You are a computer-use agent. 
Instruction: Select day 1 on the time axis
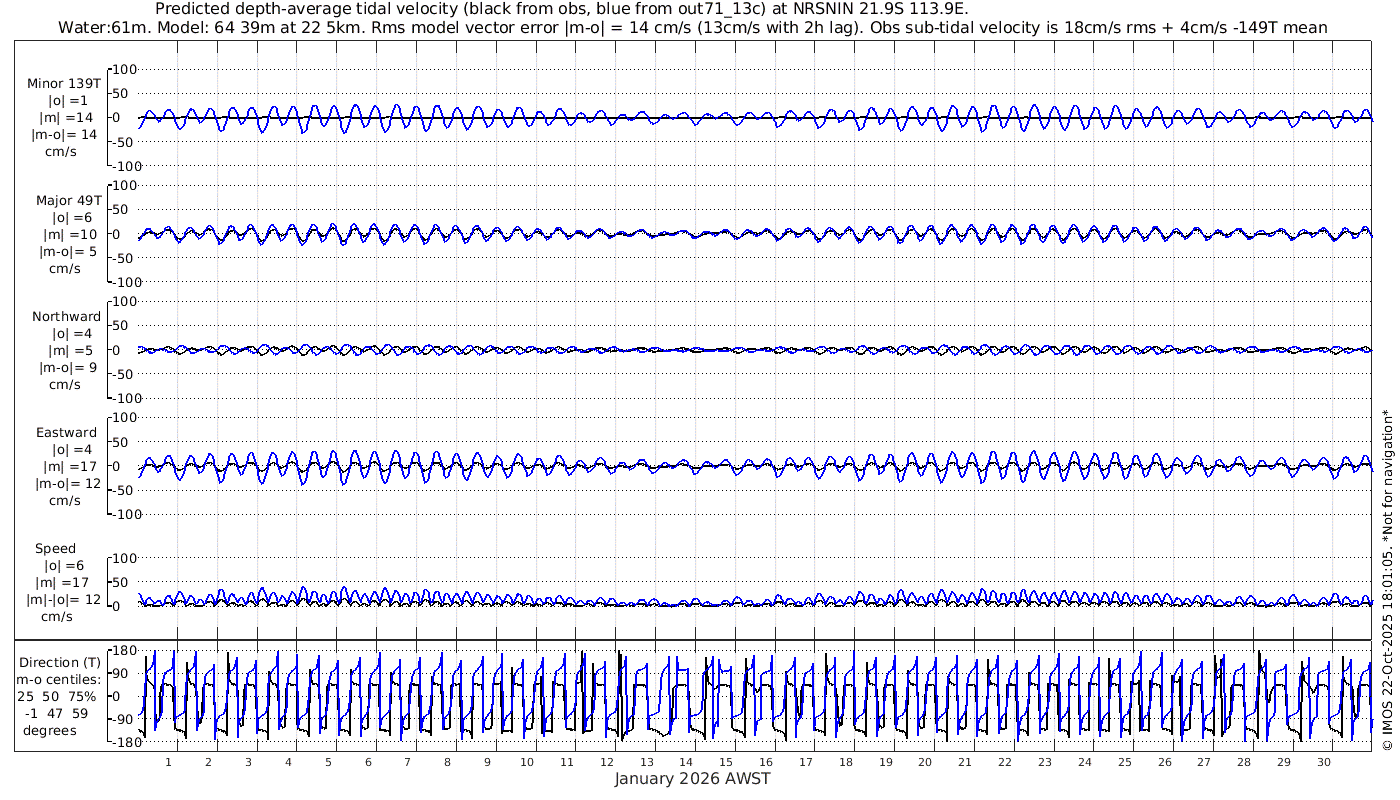pos(168,762)
